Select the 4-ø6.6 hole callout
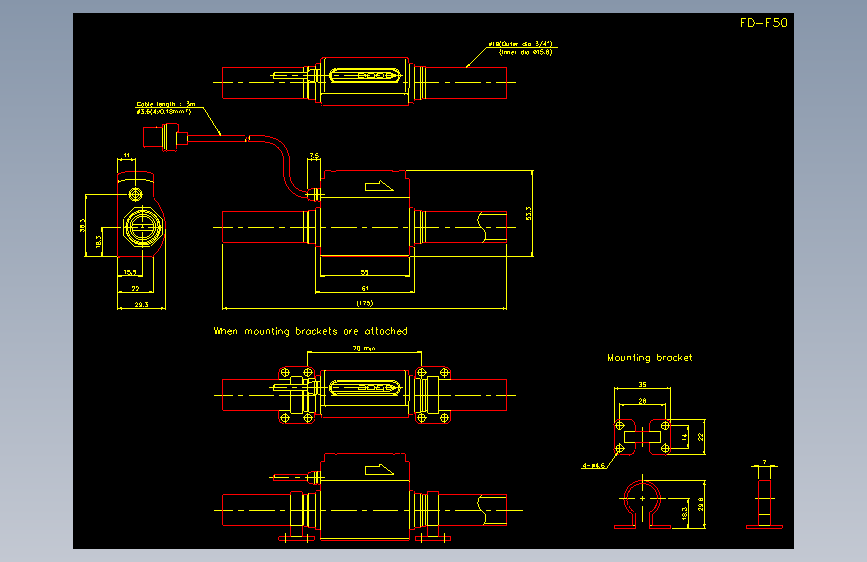867x562 pixels. click(593, 466)
